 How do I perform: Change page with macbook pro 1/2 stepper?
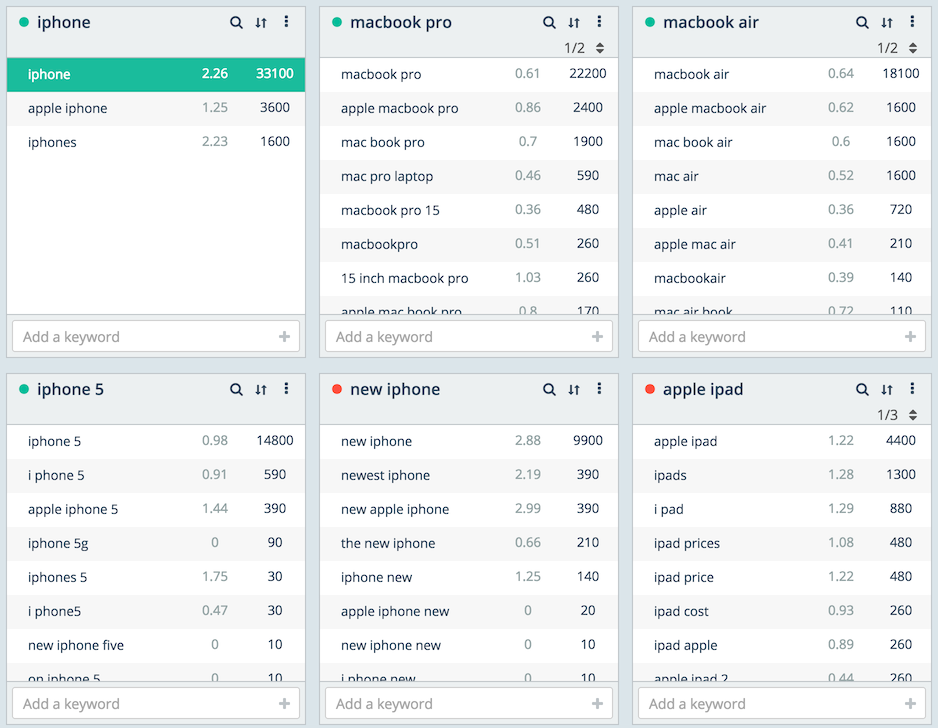(599, 48)
